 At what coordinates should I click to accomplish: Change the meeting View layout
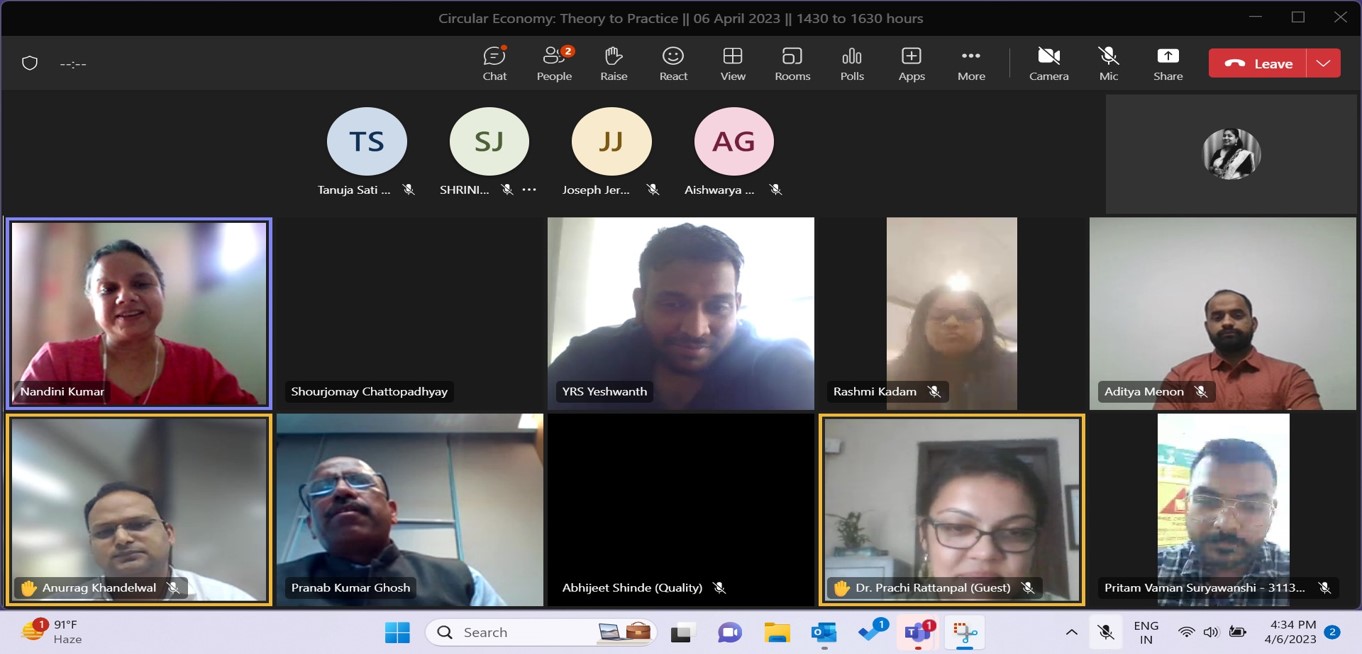[733, 63]
